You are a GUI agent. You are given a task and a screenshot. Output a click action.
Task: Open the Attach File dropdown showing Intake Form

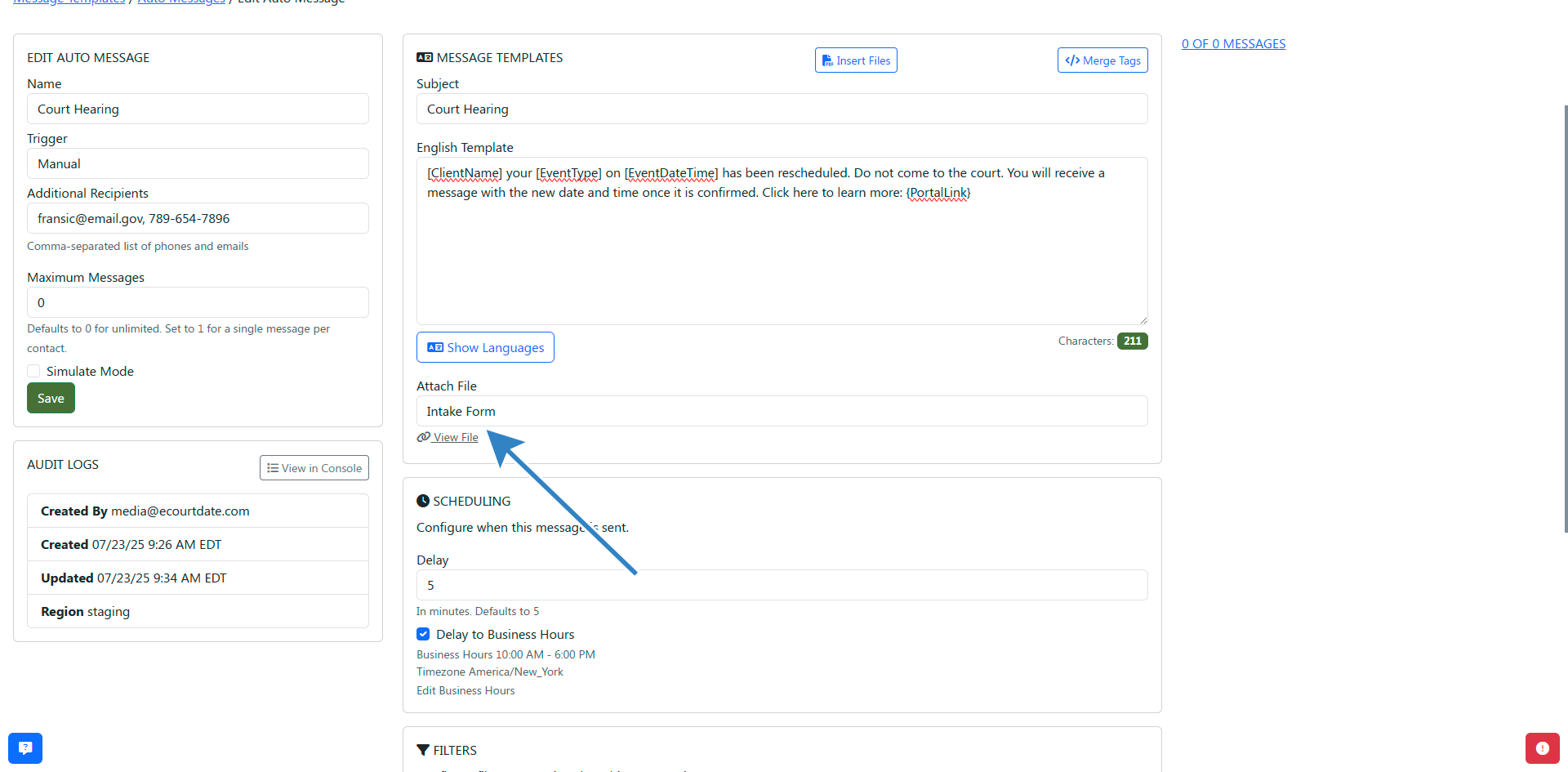[782, 411]
